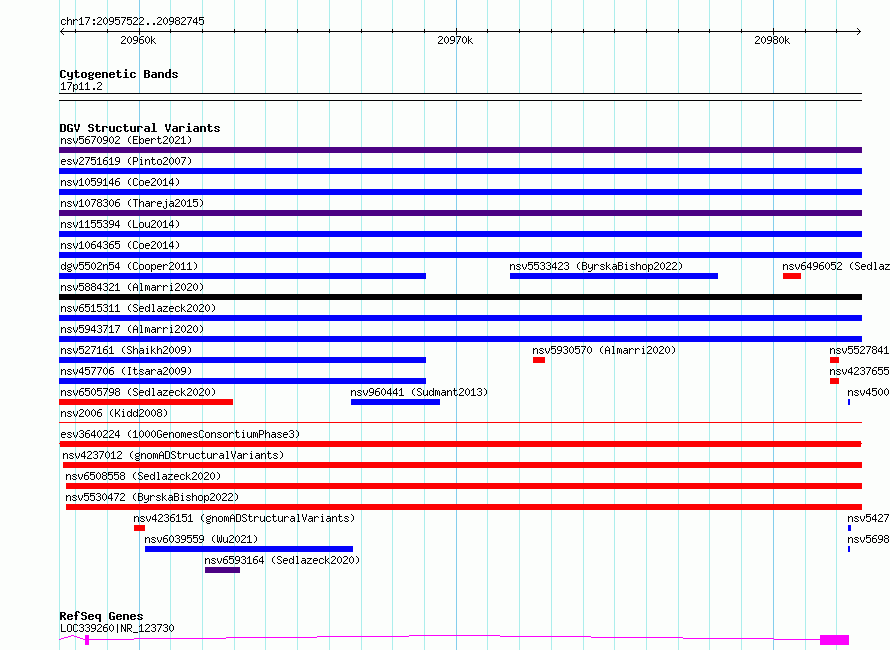Viewport: 890px width, 650px height.
Task: Click the nsv960441 (Sudmant2013) label
Action: [x=419, y=392]
